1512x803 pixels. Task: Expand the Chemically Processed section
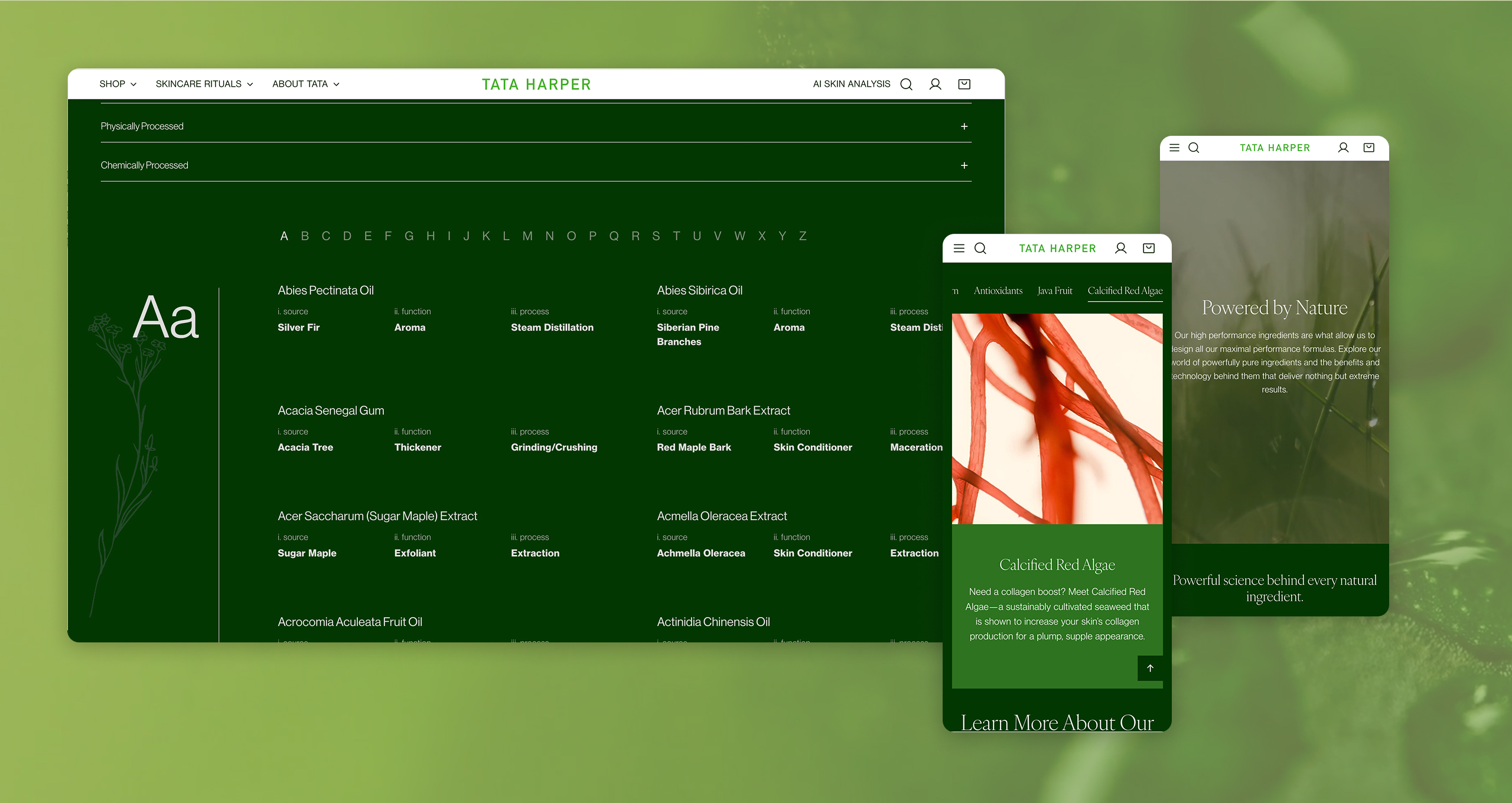tap(536, 165)
